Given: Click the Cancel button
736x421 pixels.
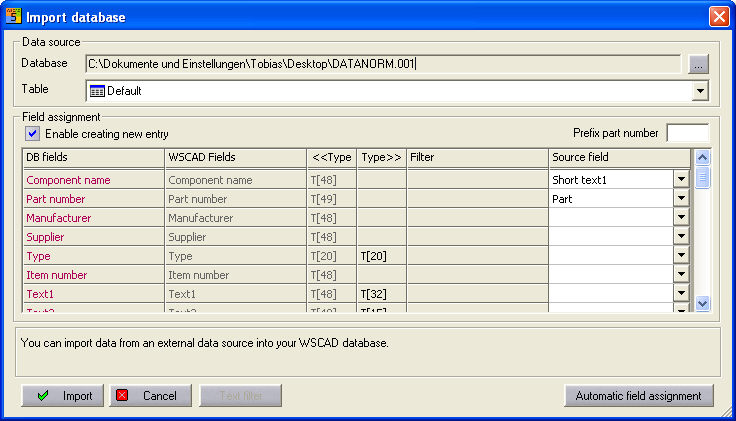Looking at the screenshot, I should 151,396.
